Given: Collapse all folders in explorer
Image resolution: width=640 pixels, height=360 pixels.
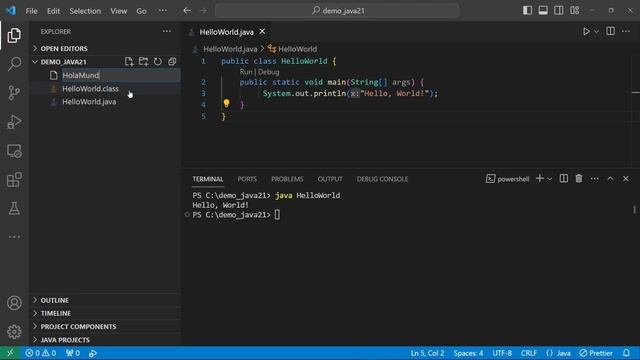Looking at the screenshot, I should coord(172,62).
